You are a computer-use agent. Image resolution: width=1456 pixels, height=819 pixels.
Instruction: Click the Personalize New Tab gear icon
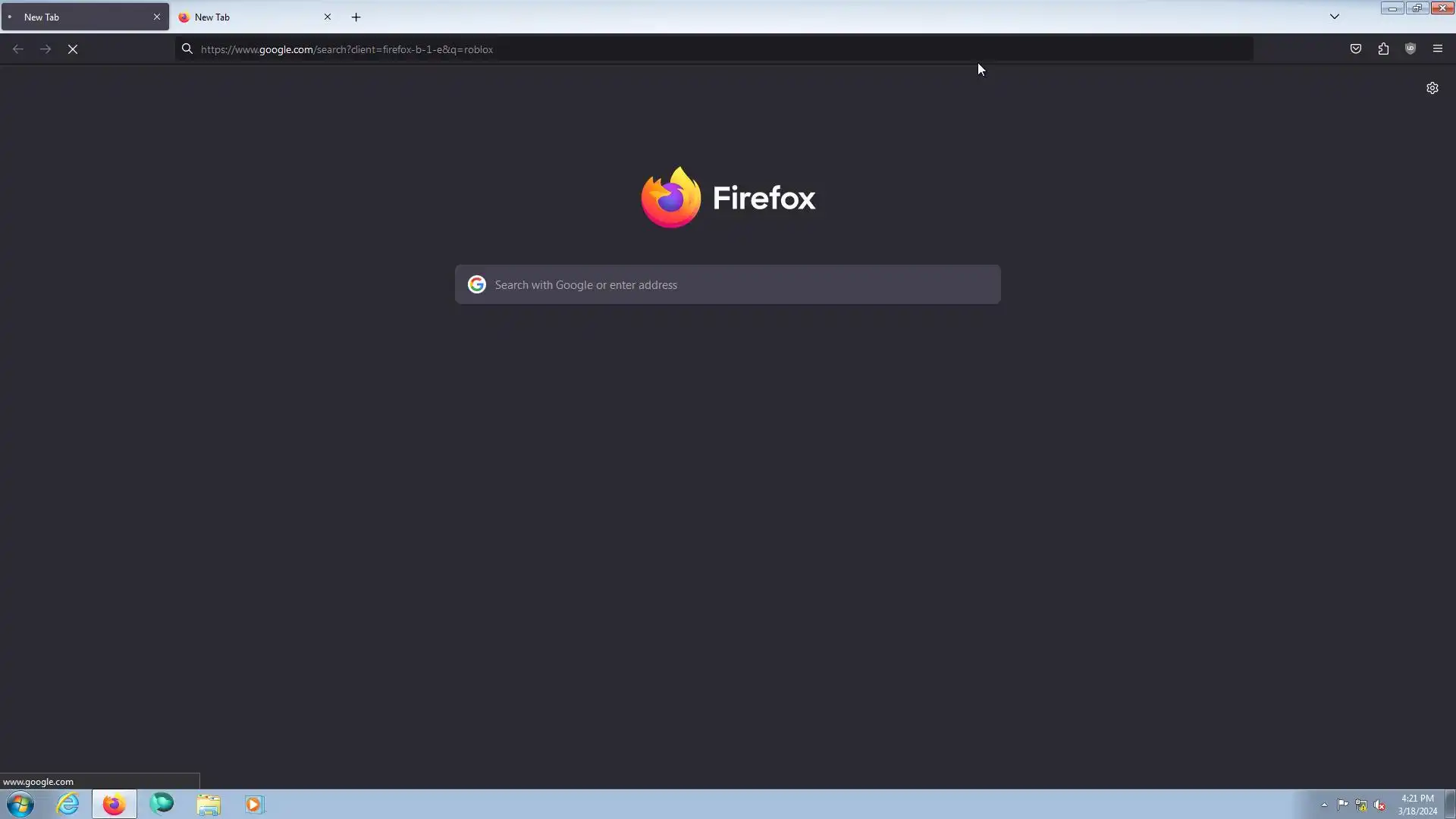(x=1432, y=88)
